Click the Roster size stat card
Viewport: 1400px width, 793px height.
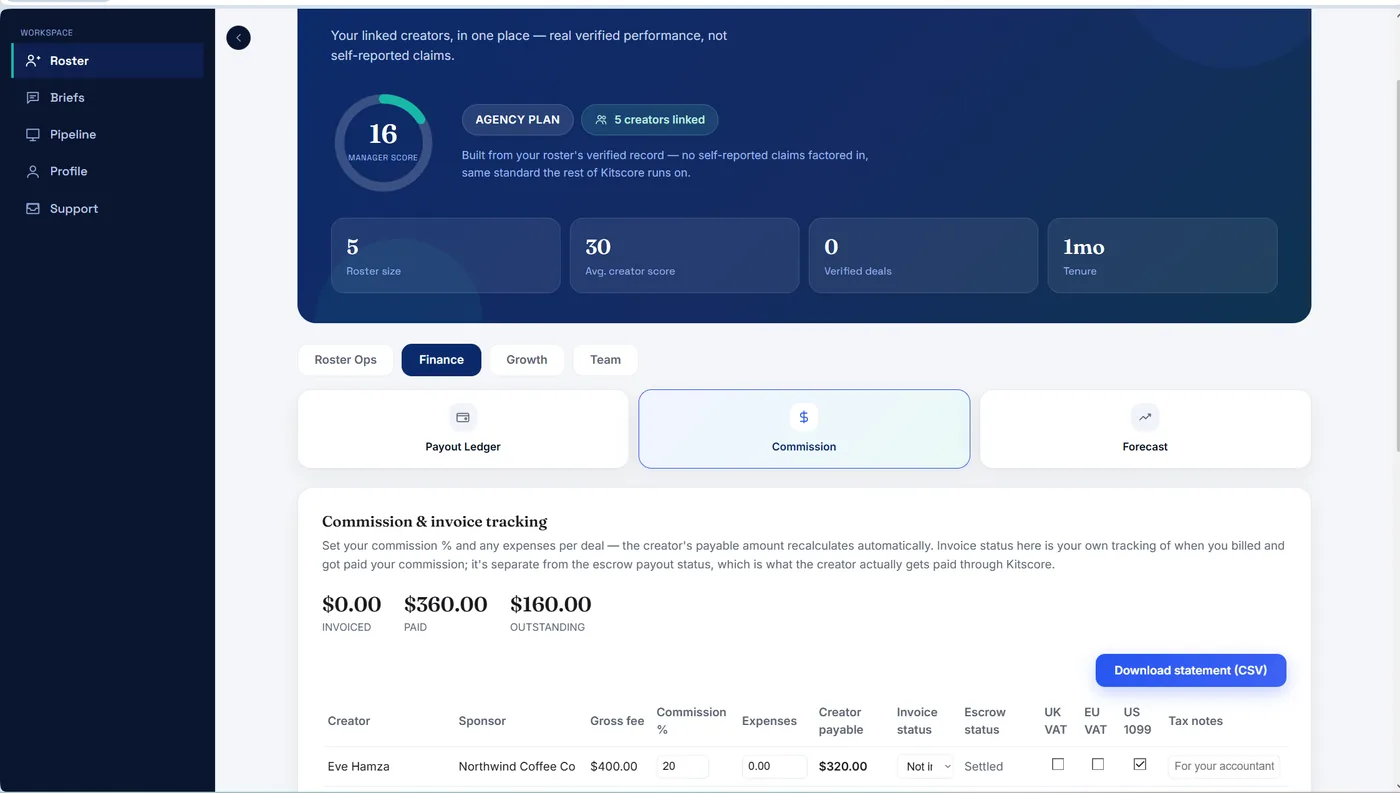[x=445, y=256]
